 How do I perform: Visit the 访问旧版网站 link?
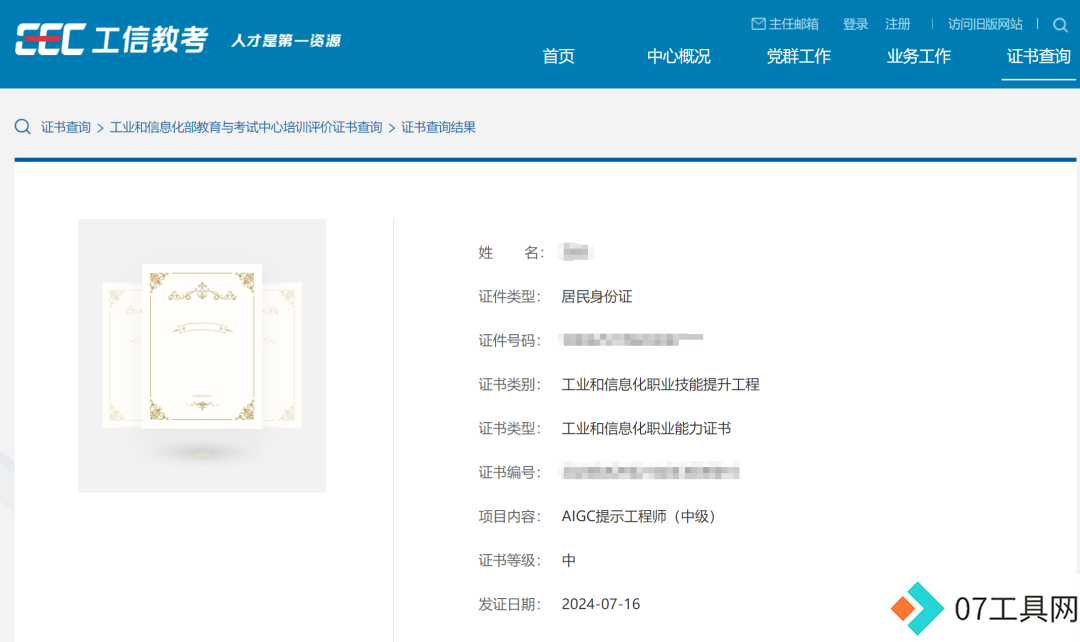tap(985, 24)
